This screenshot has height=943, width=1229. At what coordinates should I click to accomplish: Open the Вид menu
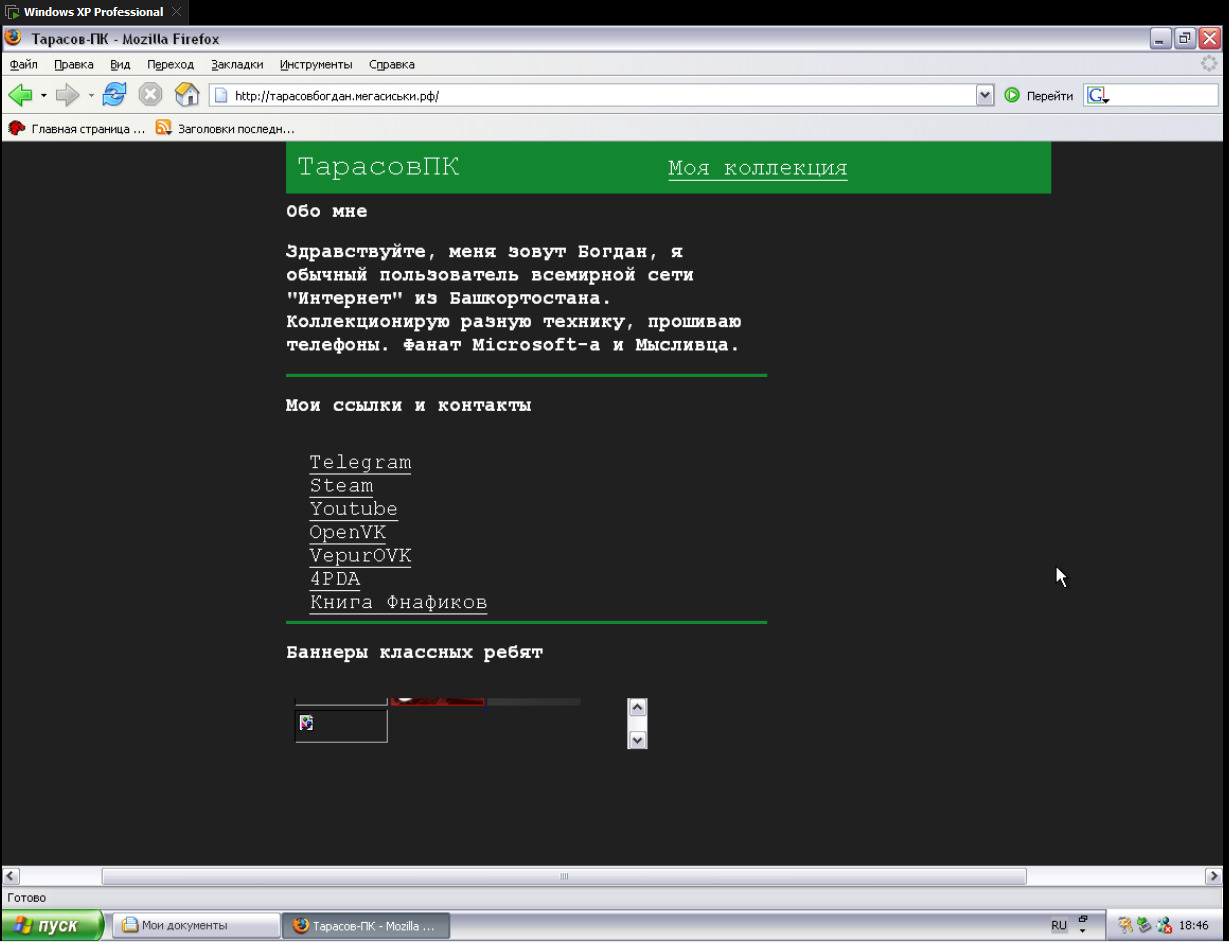coord(121,64)
